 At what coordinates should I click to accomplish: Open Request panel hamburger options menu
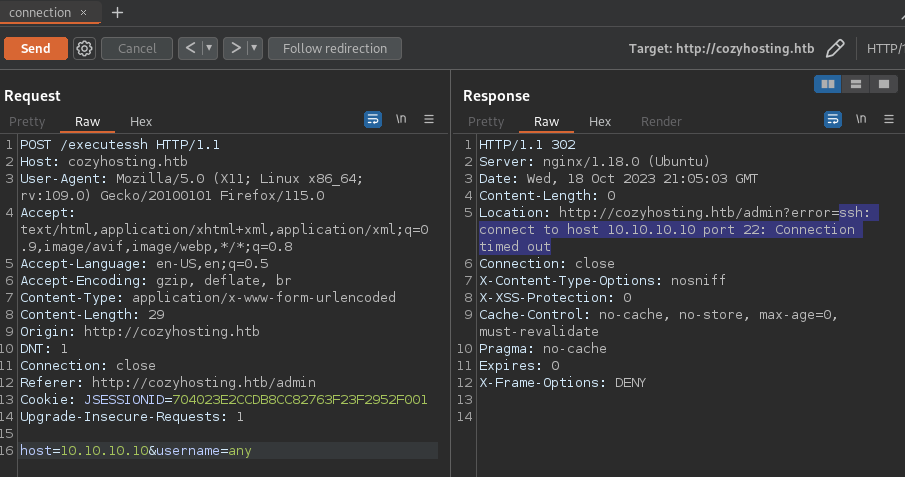coord(429,119)
